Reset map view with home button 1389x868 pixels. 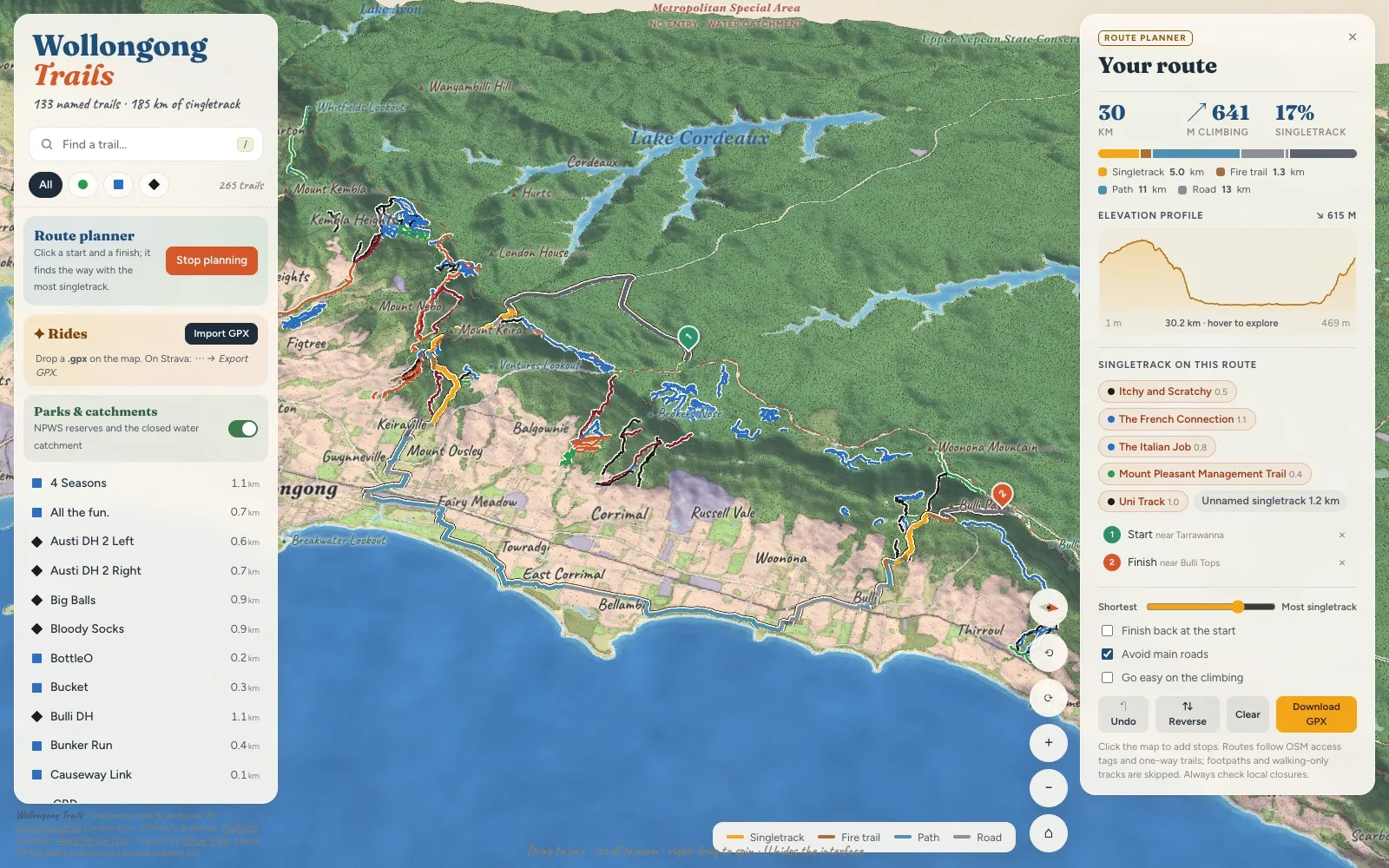(1049, 833)
